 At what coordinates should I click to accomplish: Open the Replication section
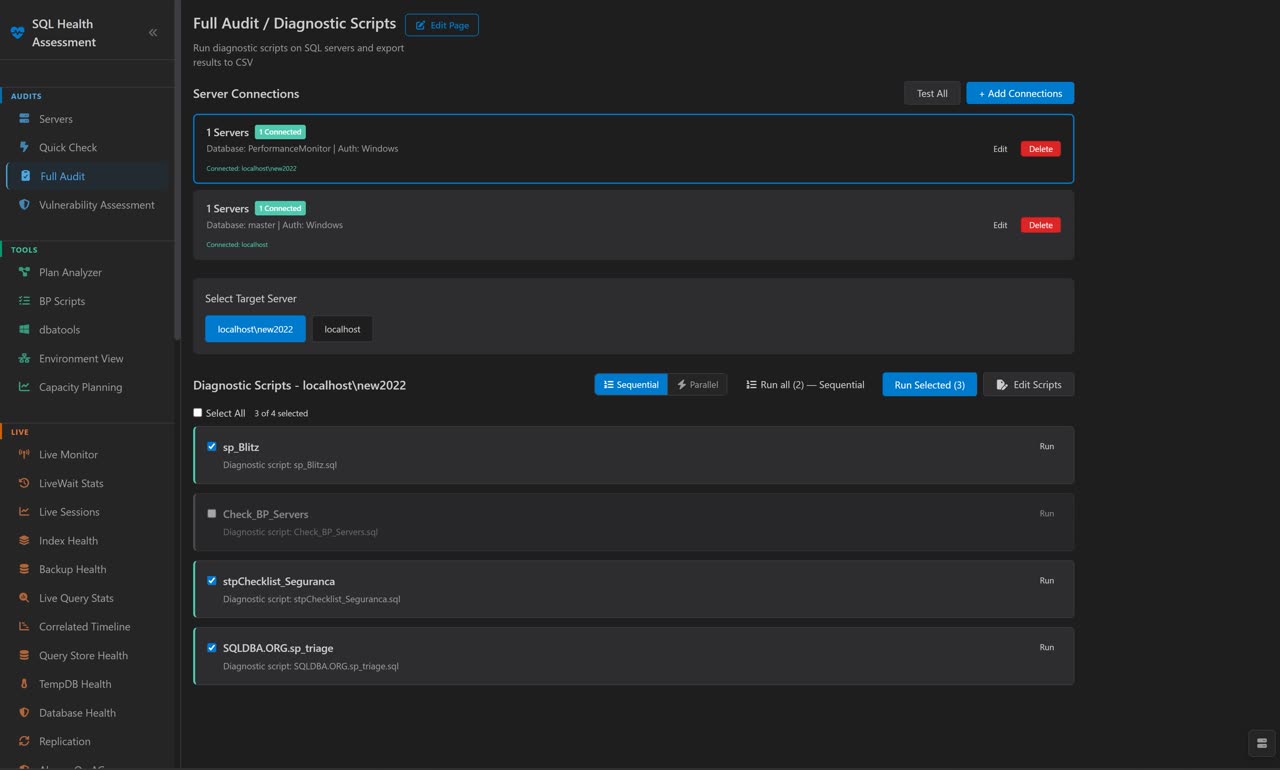64,741
